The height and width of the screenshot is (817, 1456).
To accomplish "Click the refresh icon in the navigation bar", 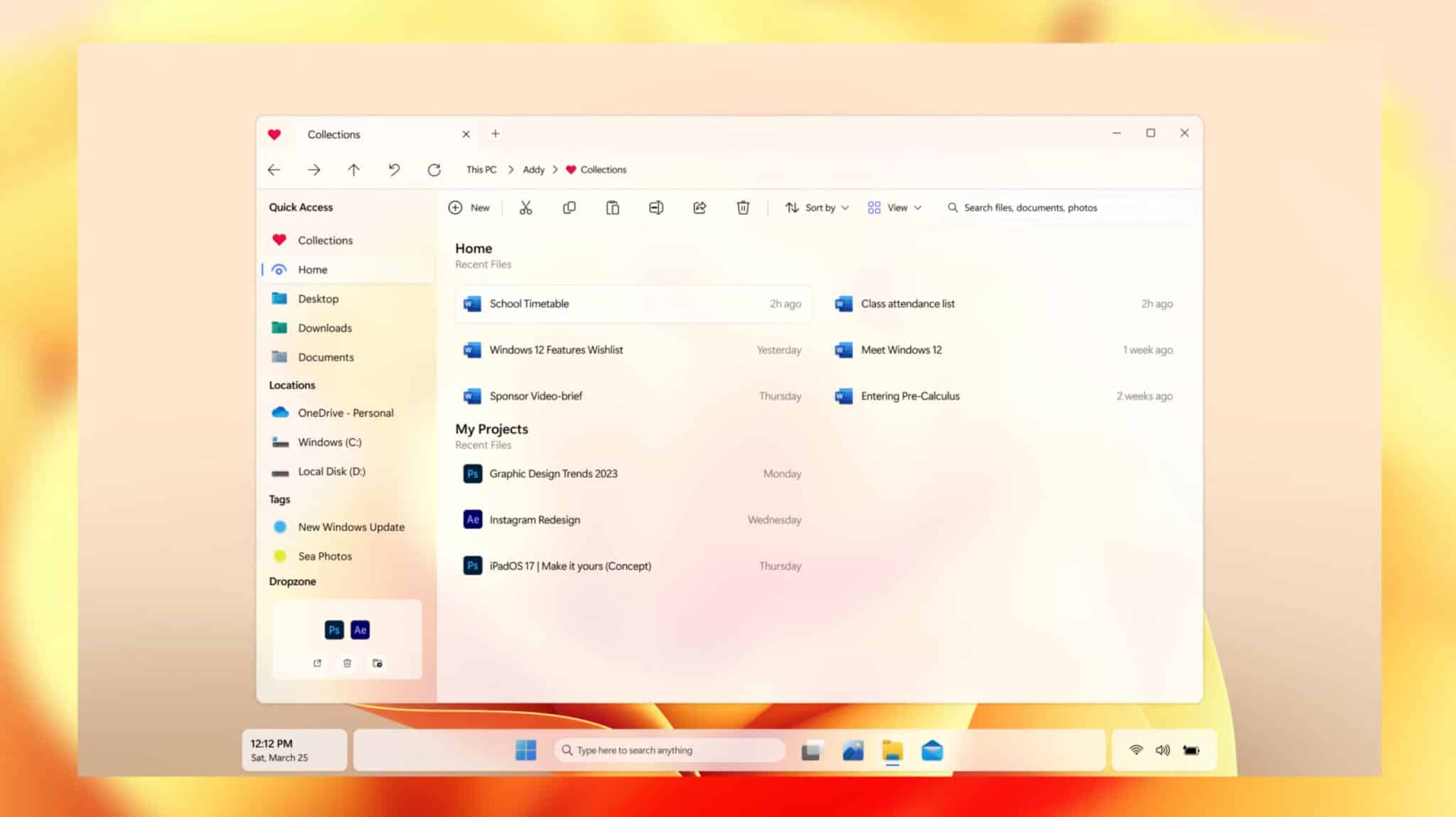I will (x=434, y=169).
